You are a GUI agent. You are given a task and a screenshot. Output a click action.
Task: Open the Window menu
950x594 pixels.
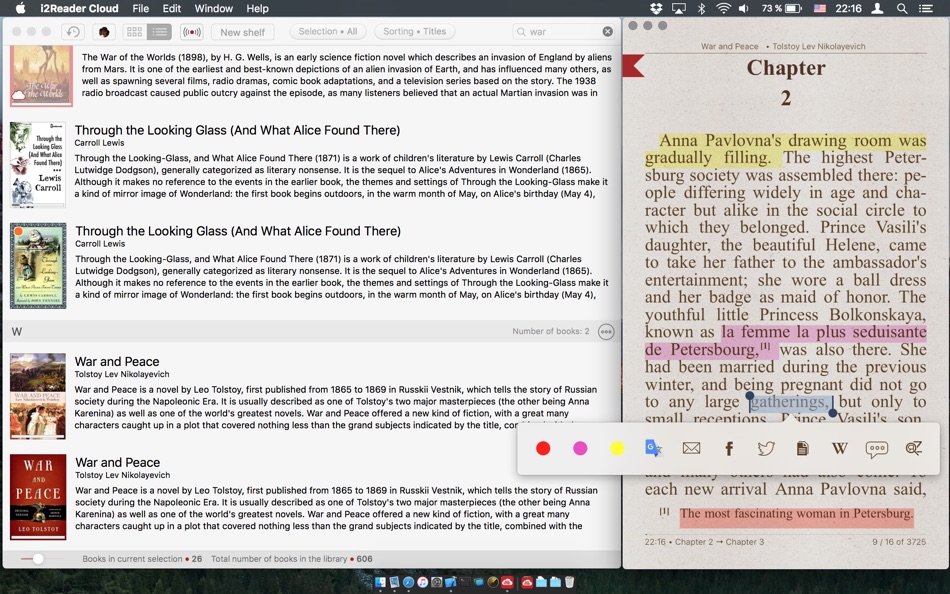tap(213, 8)
